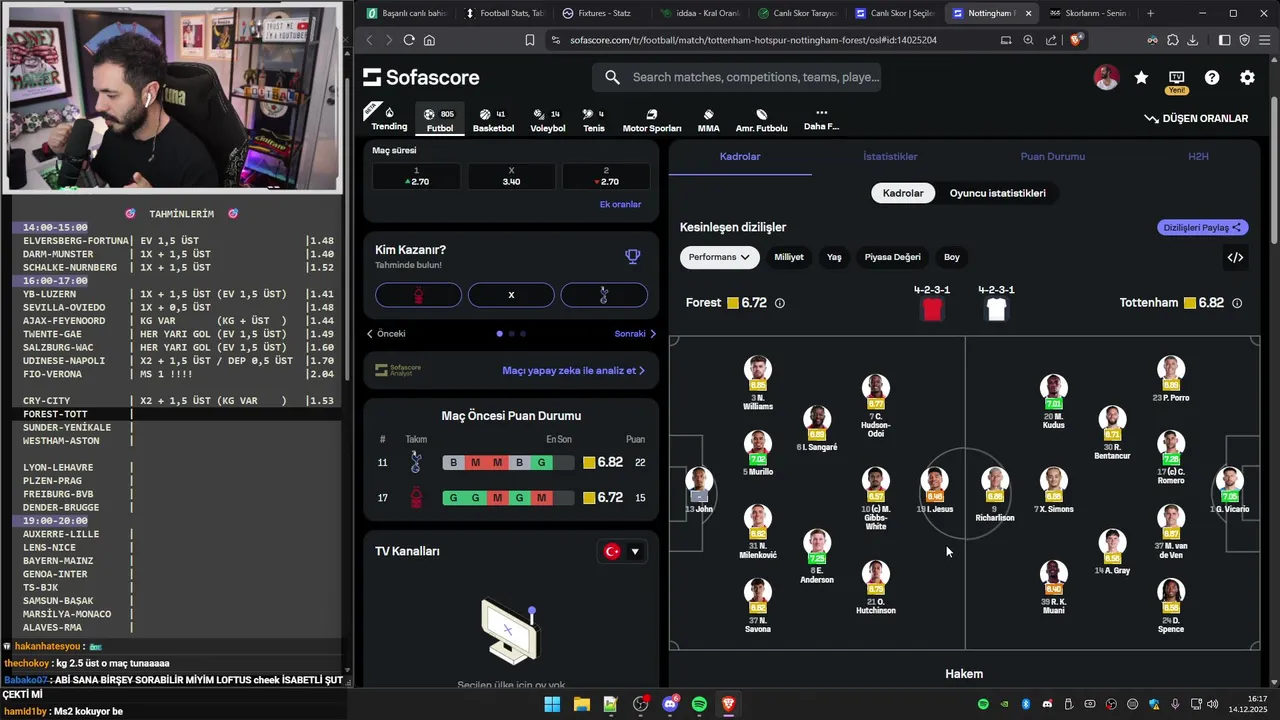The height and width of the screenshot is (720, 1280).
Task: Show info for Forest 6.72 rating
Action: [x=780, y=303]
